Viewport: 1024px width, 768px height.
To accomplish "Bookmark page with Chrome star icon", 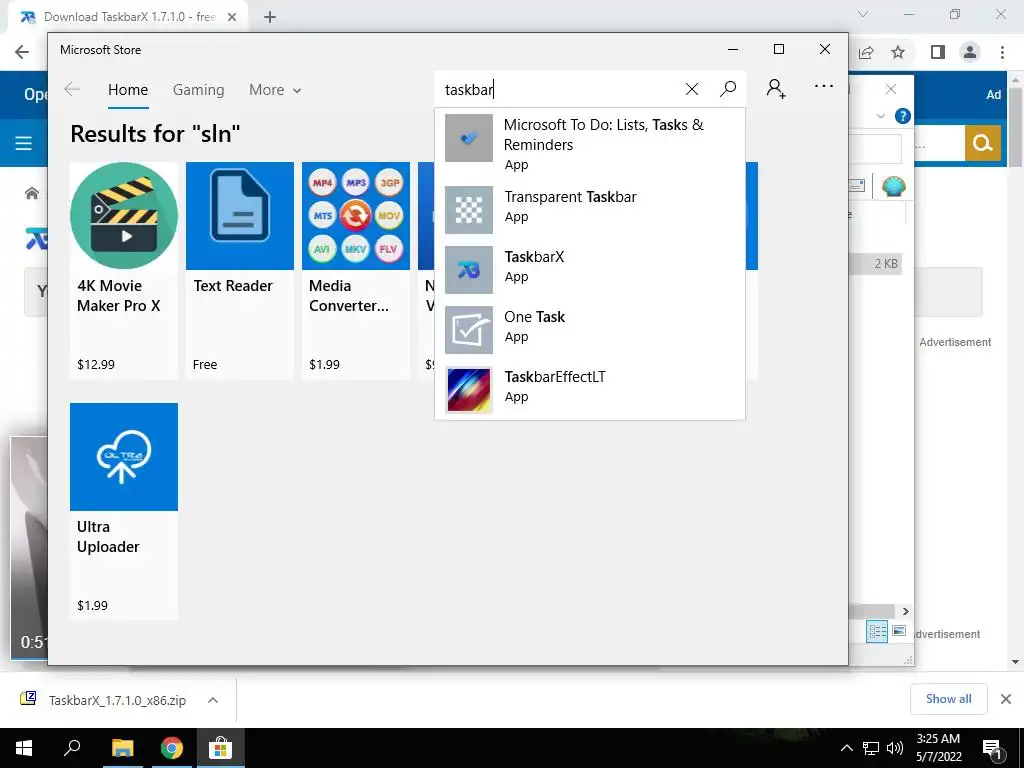I will point(898,52).
